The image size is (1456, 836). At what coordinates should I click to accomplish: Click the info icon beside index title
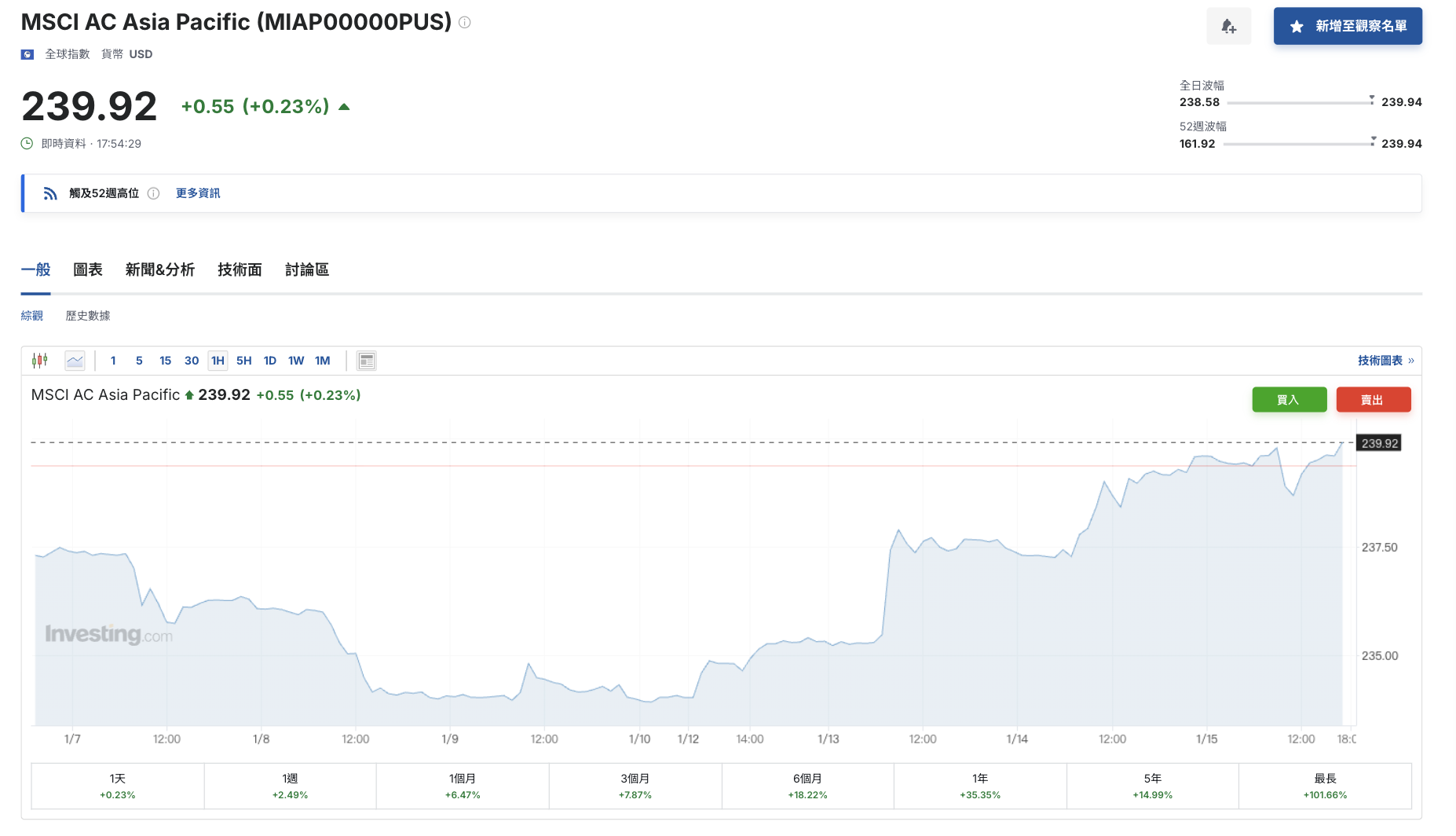465,23
